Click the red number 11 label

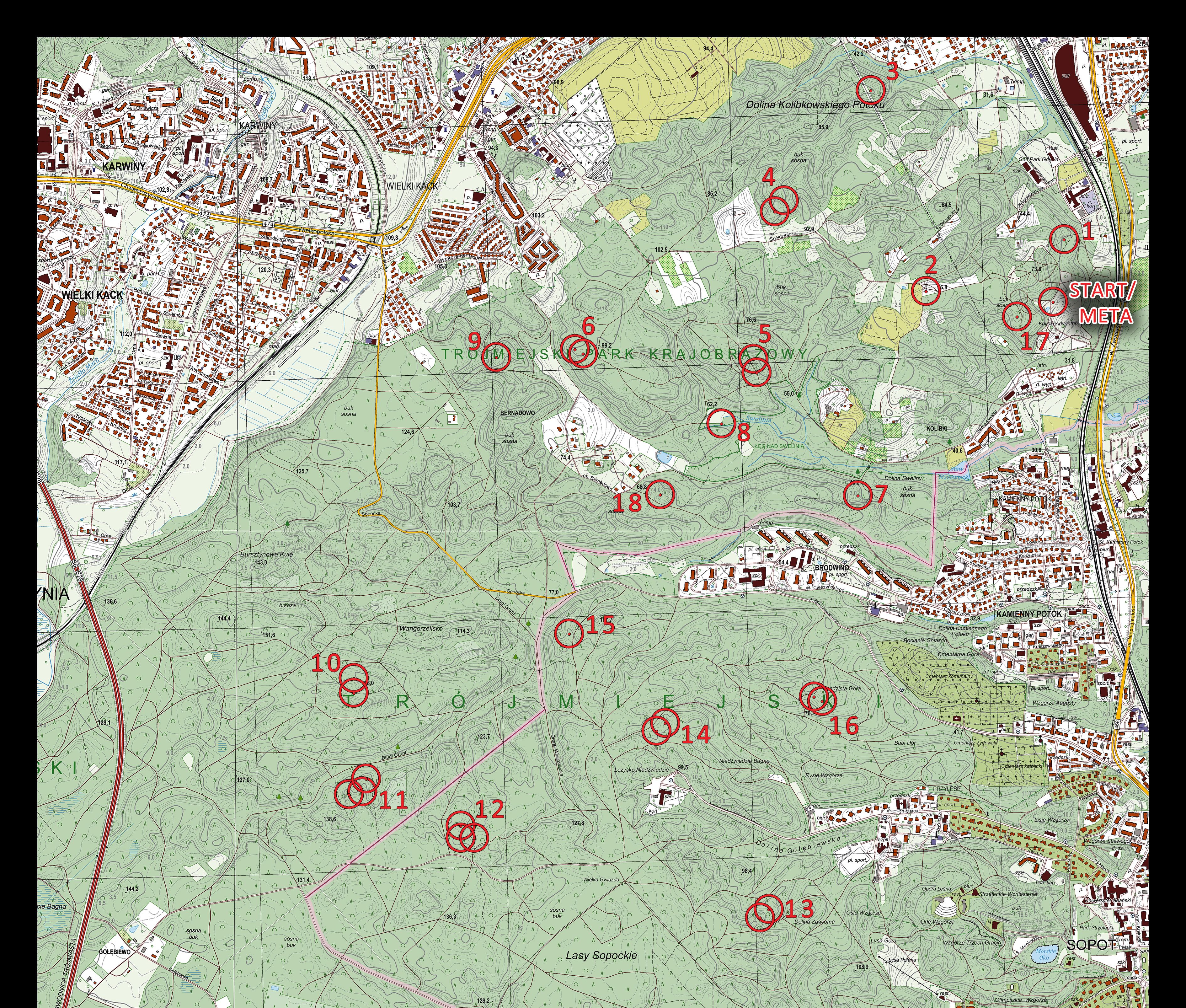click(x=394, y=800)
